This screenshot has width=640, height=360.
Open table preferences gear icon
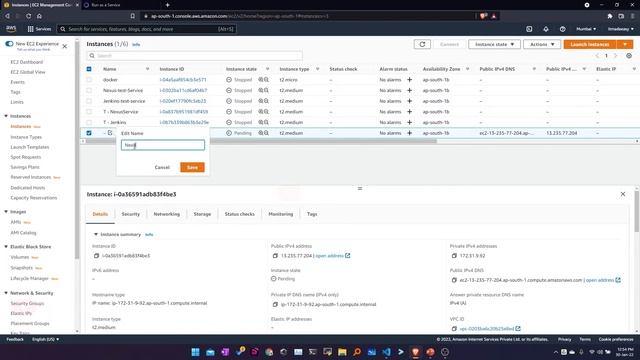pos(629,56)
